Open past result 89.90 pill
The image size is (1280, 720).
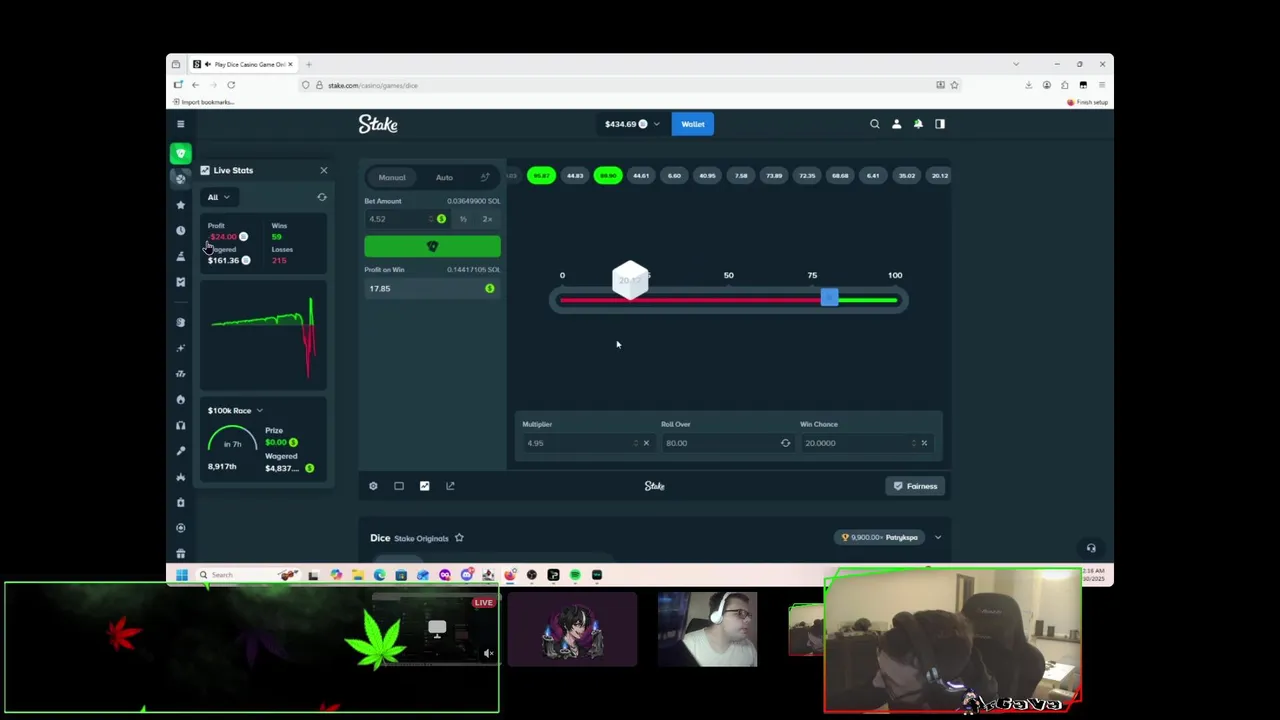(x=608, y=176)
